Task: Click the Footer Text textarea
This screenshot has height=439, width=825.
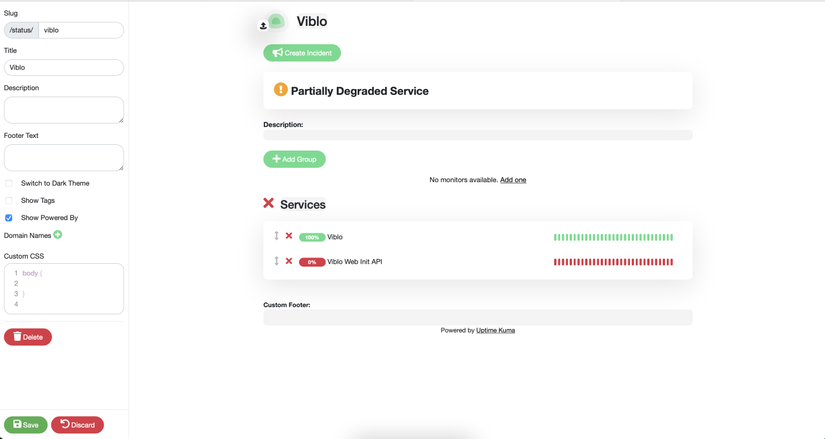Action: tap(64, 157)
